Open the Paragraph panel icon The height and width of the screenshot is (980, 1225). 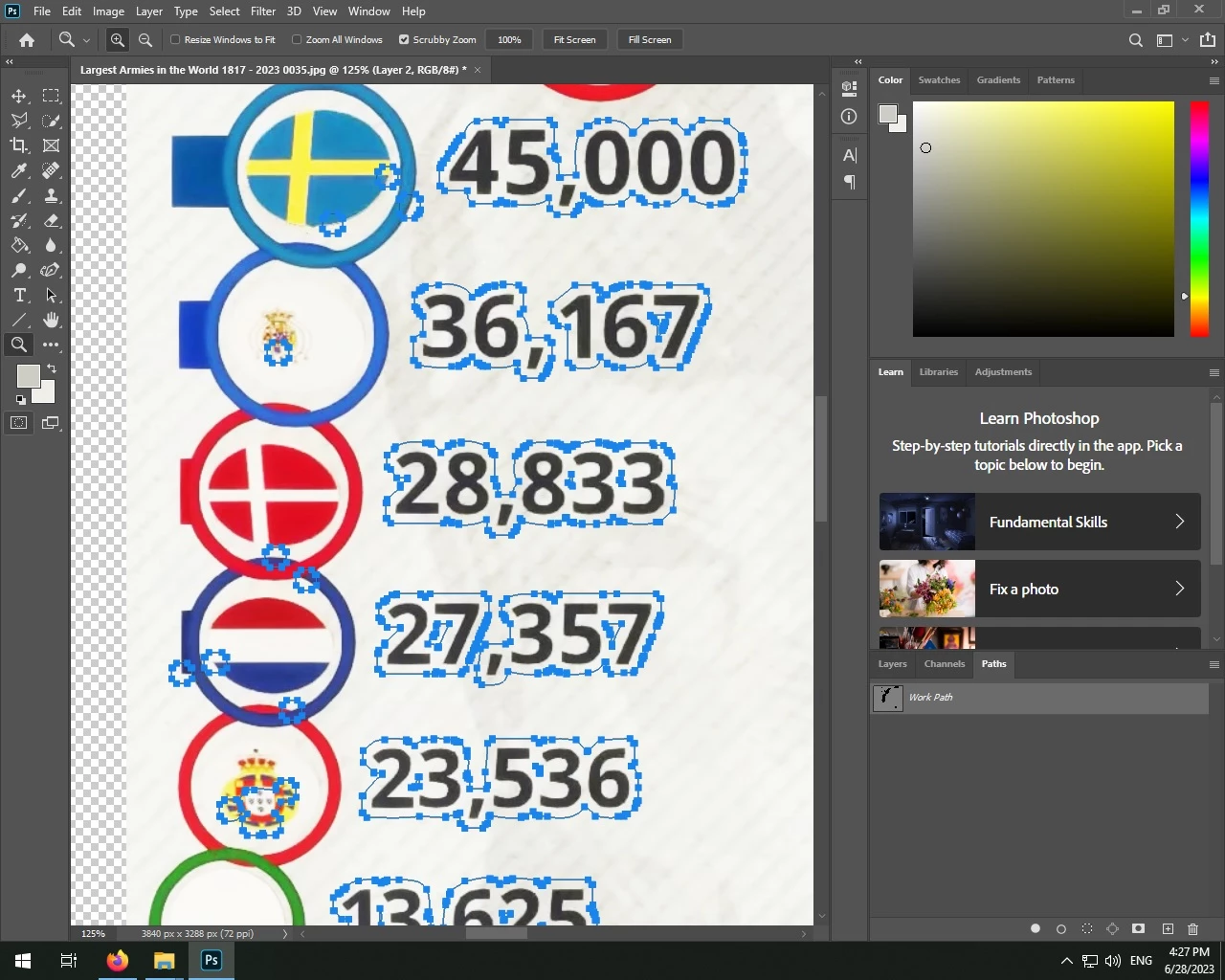click(x=849, y=182)
